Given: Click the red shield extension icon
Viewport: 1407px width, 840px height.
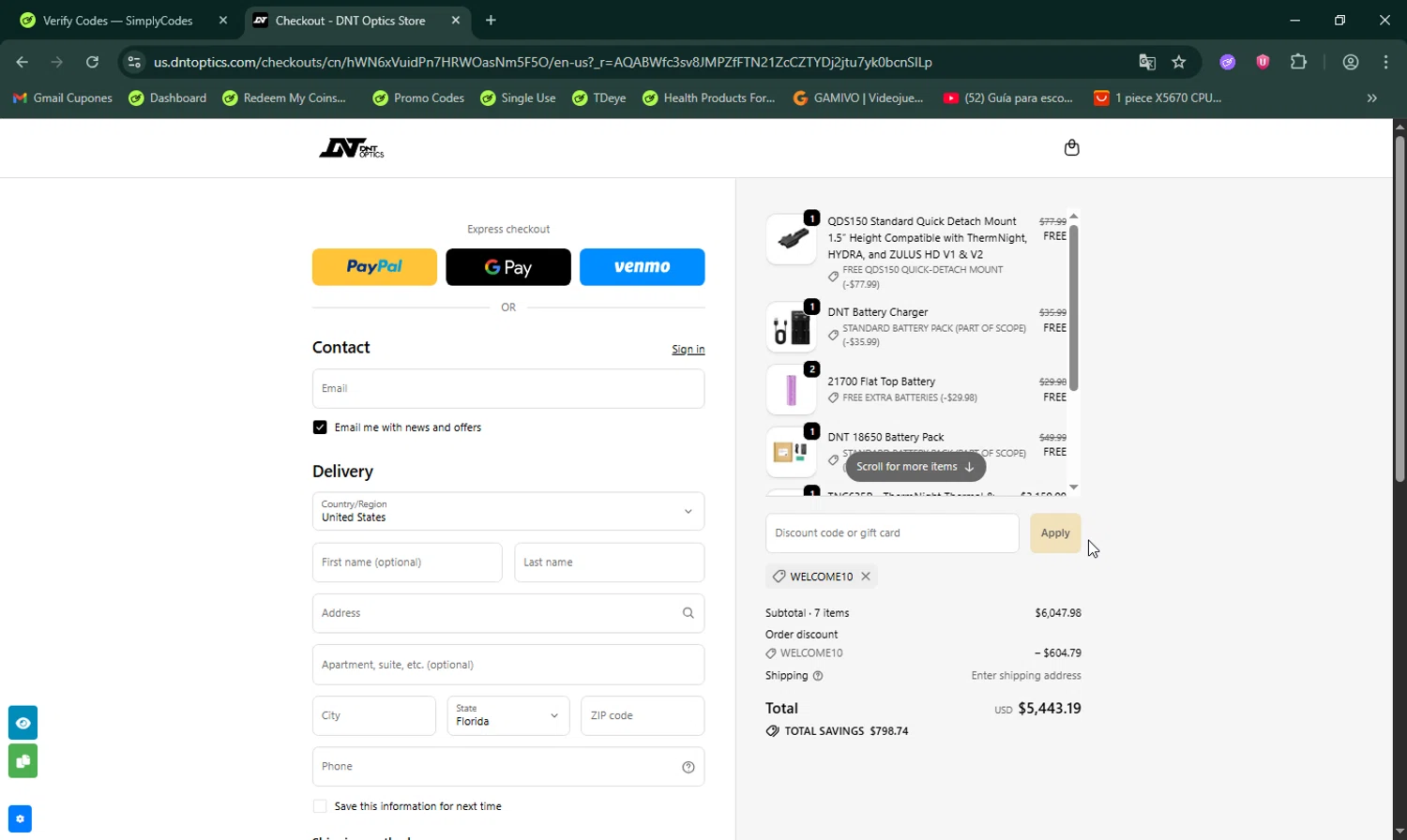Looking at the screenshot, I should coord(1263,62).
